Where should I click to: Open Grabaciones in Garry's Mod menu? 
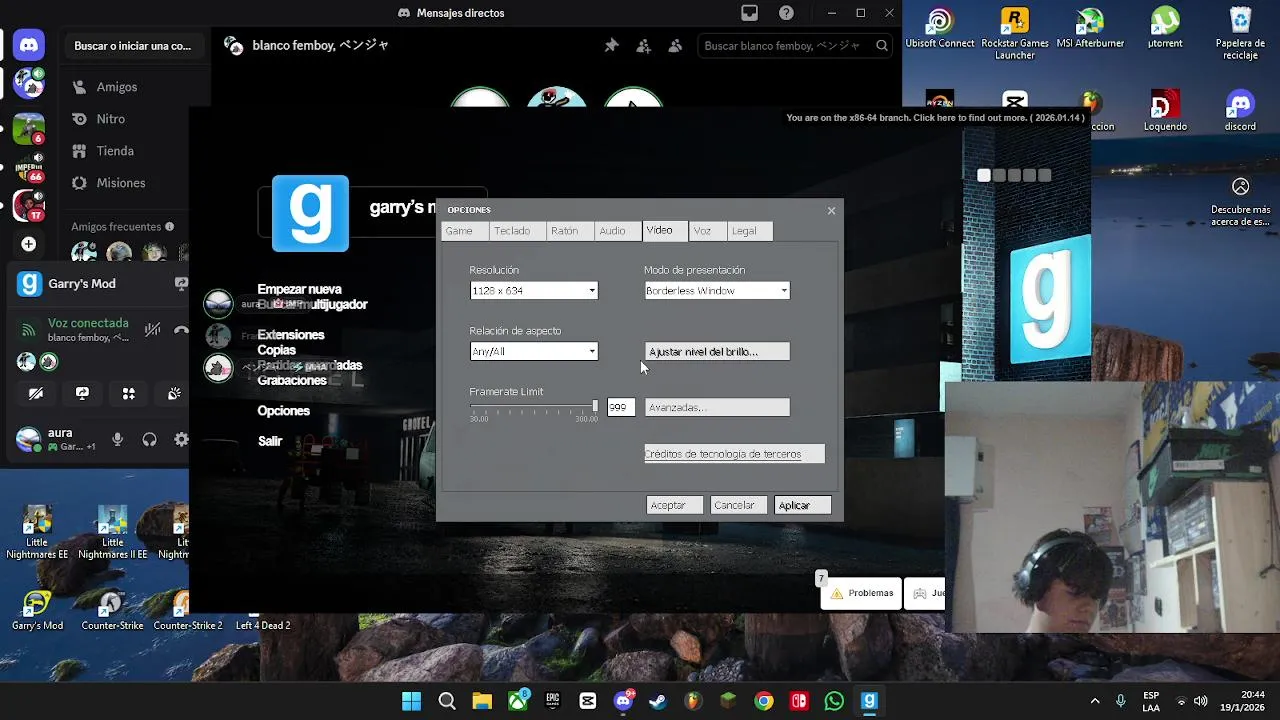[x=292, y=380]
